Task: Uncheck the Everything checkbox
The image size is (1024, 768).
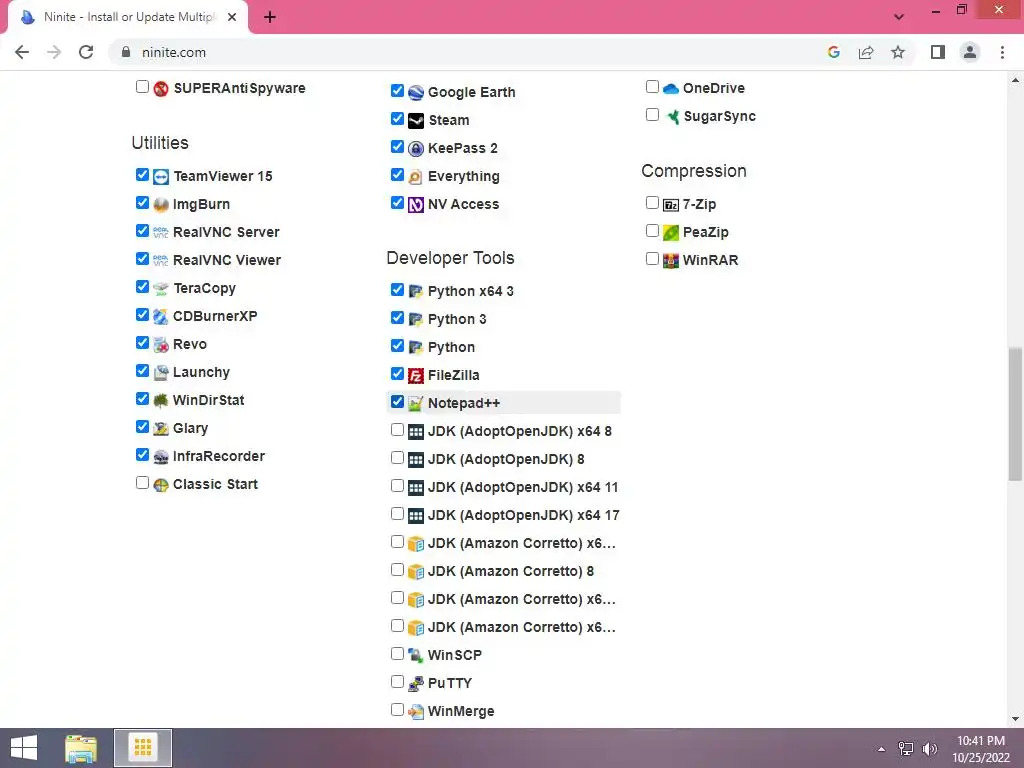Action: [397, 174]
